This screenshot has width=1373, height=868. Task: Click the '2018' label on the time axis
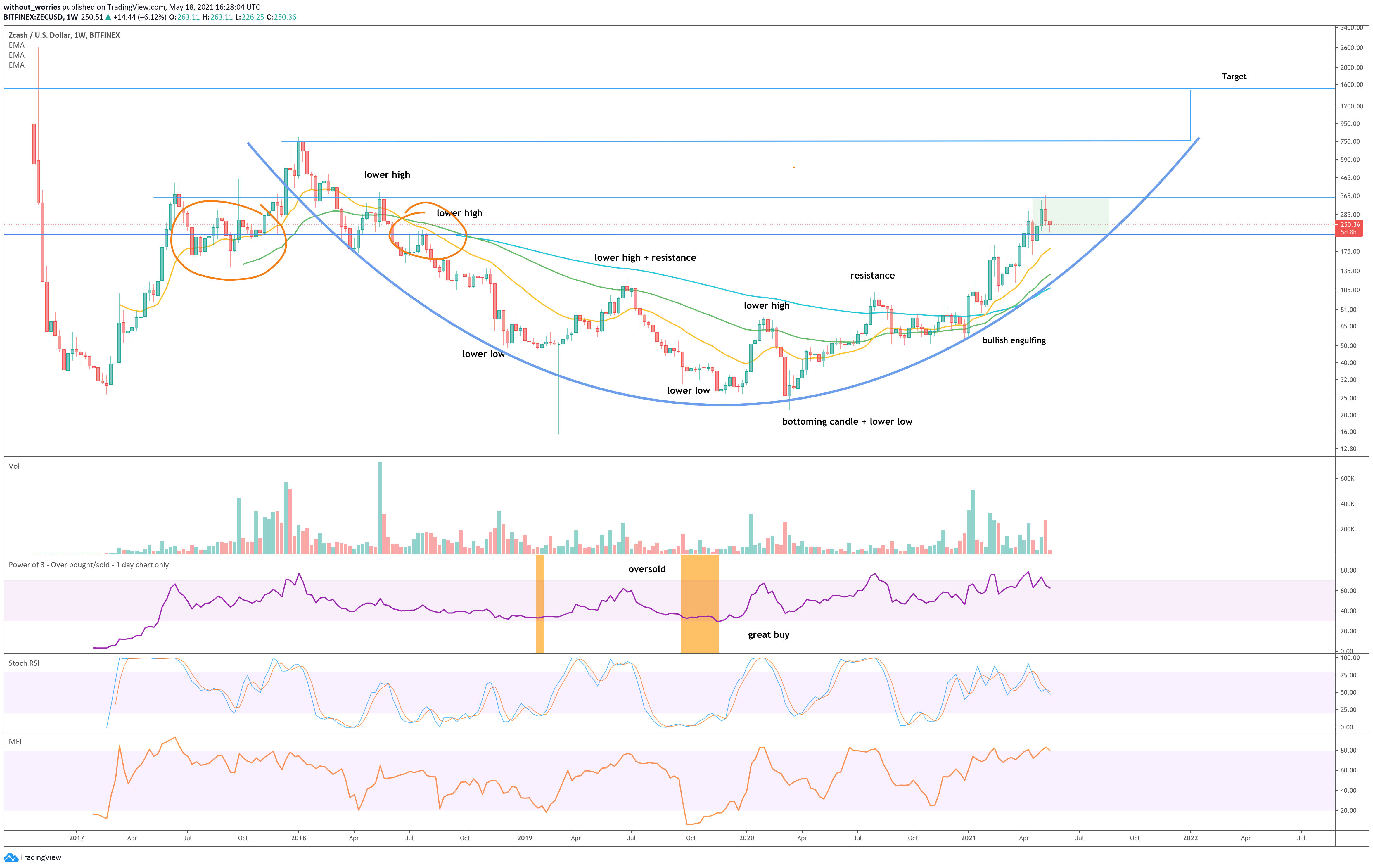point(298,838)
